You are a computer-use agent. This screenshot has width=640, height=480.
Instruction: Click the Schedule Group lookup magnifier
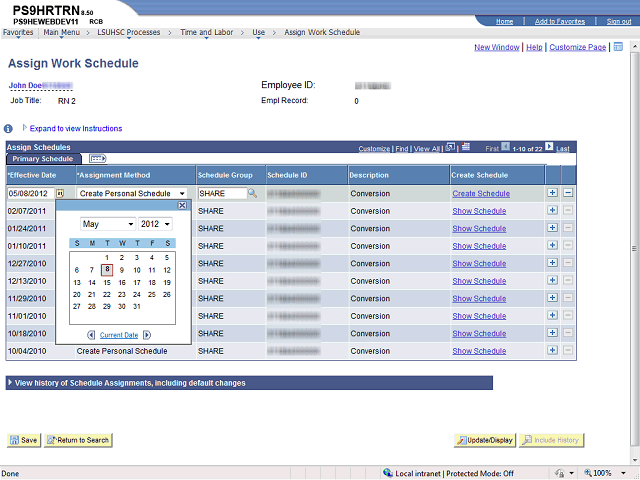pos(253,193)
